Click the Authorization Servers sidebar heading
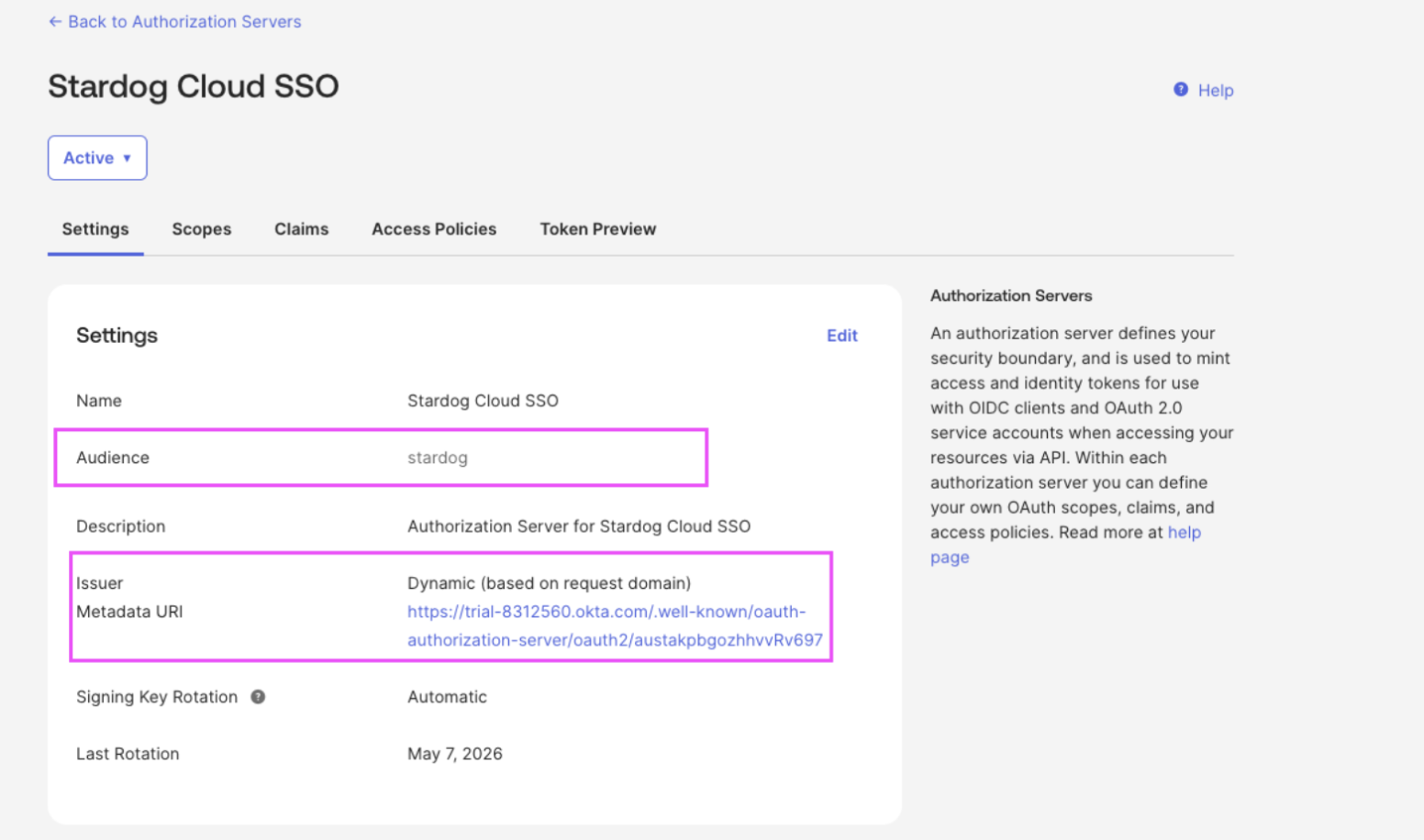 pos(1011,295)
